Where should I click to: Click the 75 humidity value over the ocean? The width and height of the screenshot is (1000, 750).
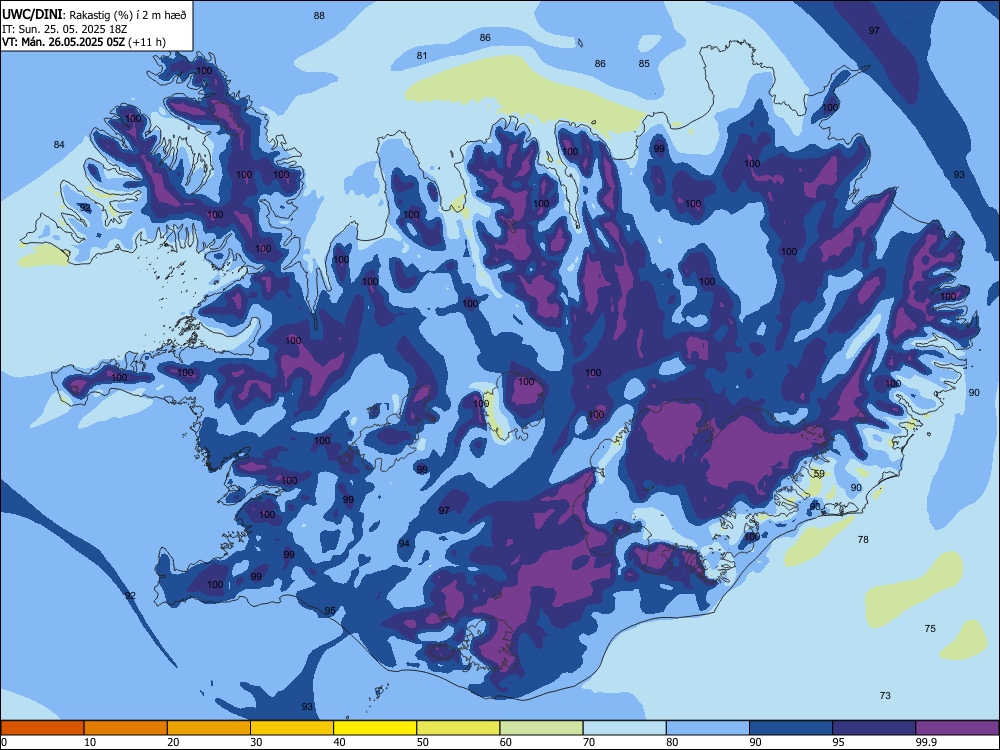tap(930, 628)
